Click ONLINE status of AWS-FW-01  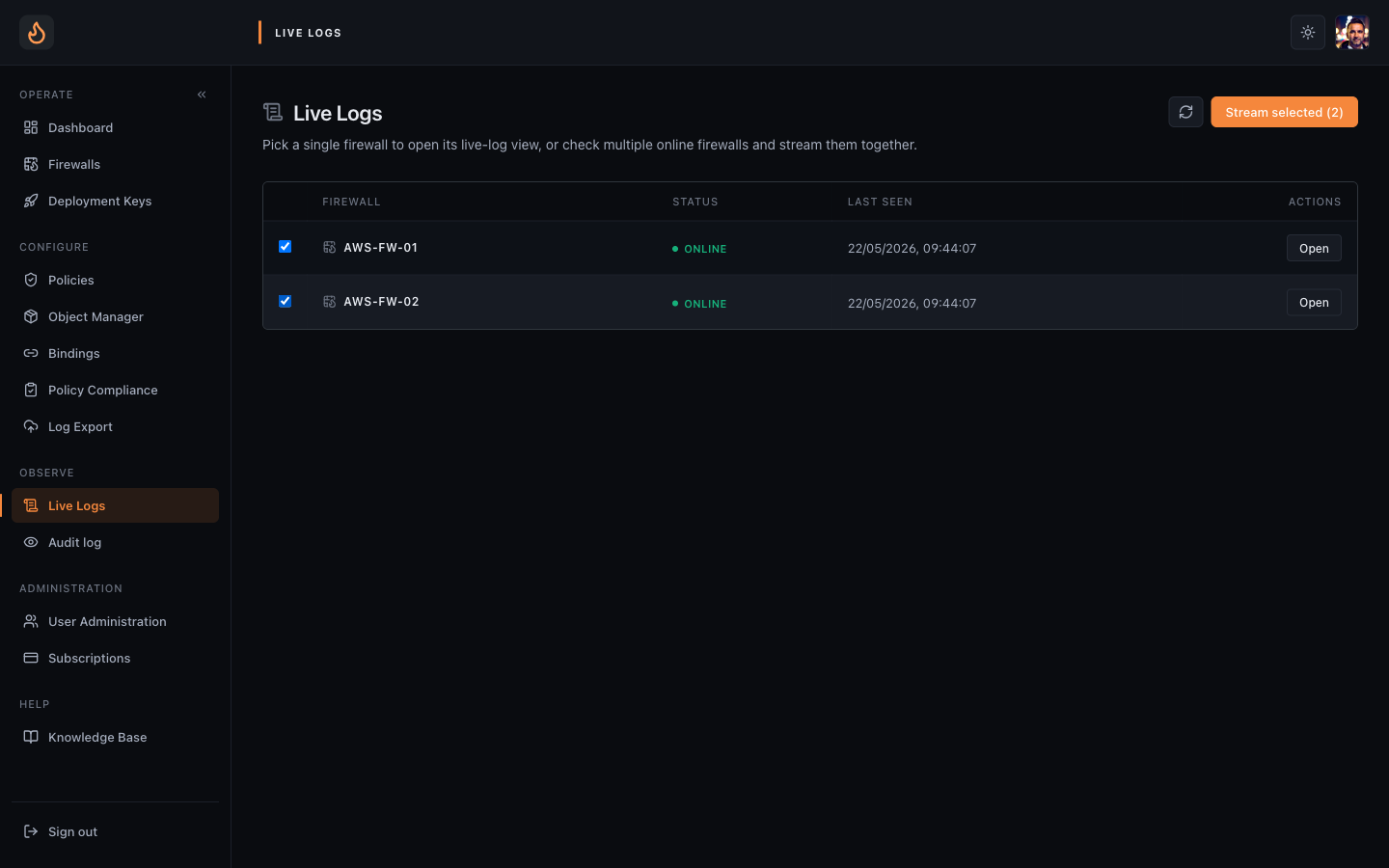pos(699,249)
